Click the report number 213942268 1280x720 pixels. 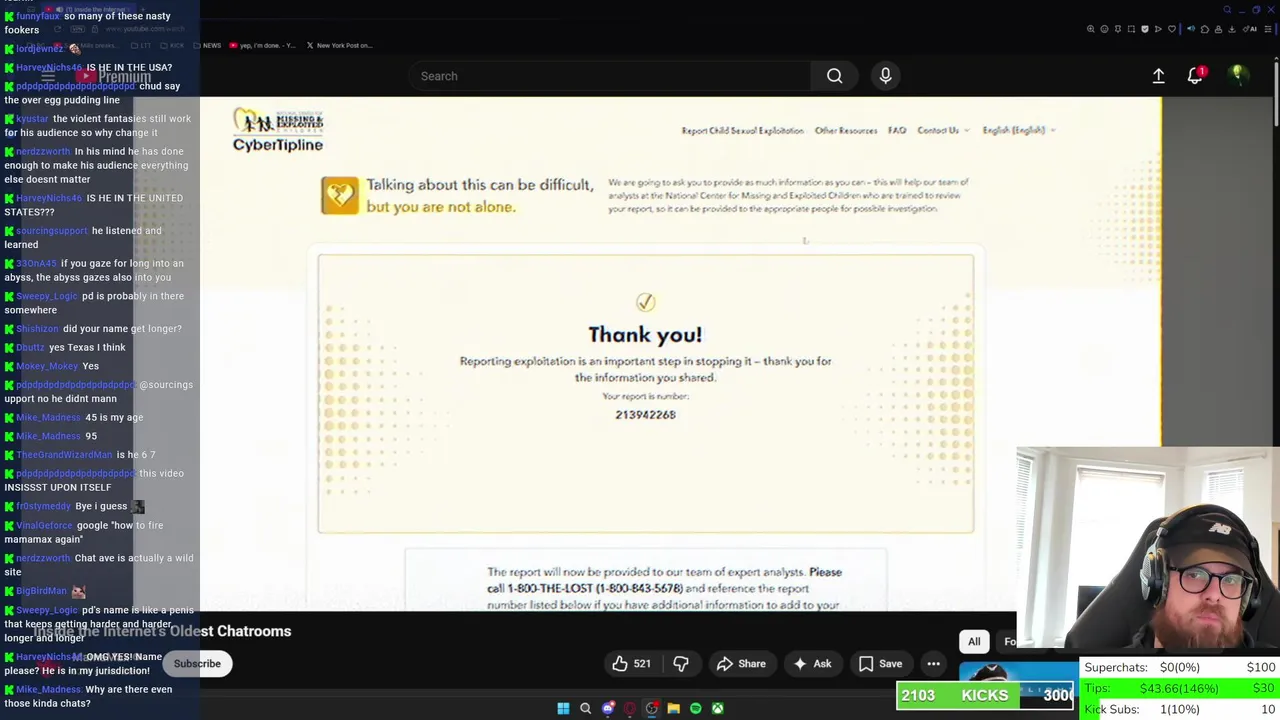(x=645, y=415)
